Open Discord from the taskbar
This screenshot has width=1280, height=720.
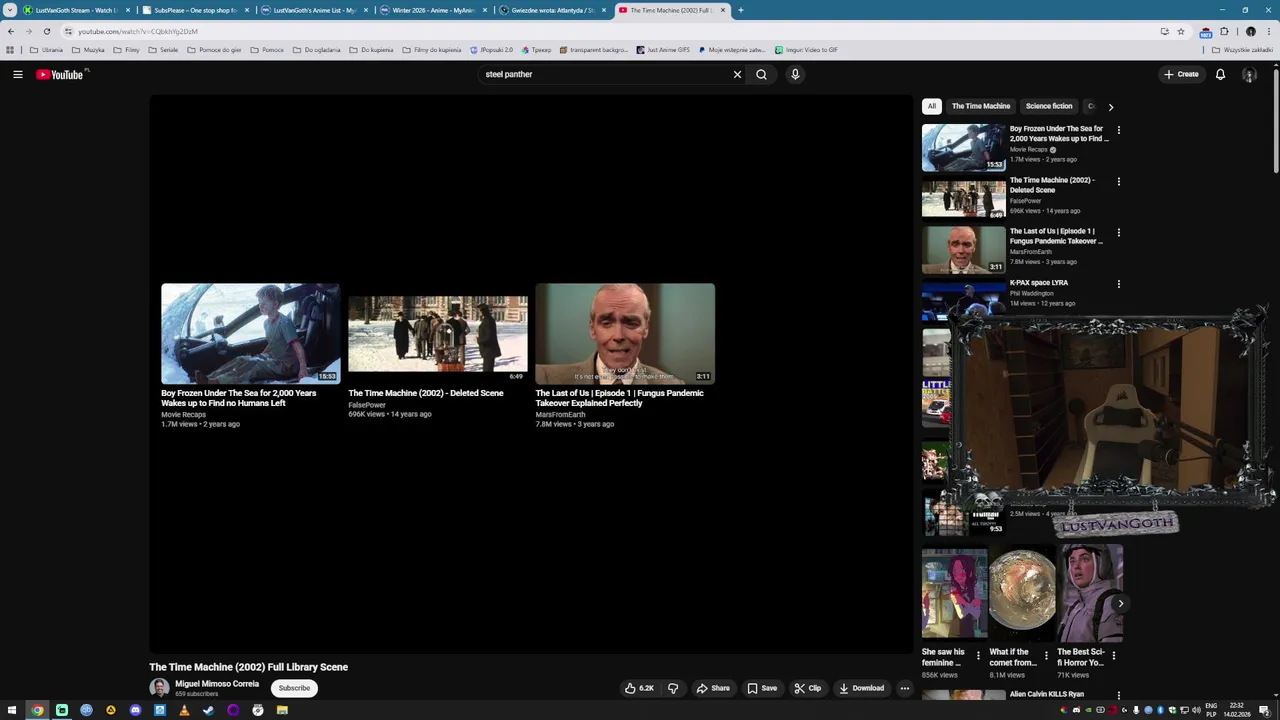click(x=135, y=710)
